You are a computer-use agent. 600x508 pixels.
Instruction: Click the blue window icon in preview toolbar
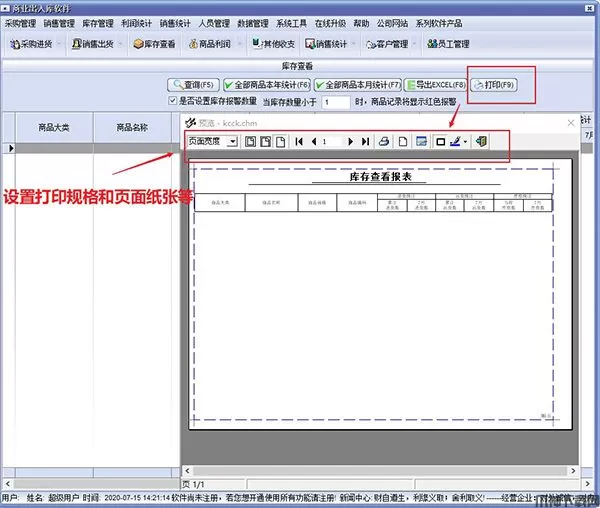click(421, 142)
